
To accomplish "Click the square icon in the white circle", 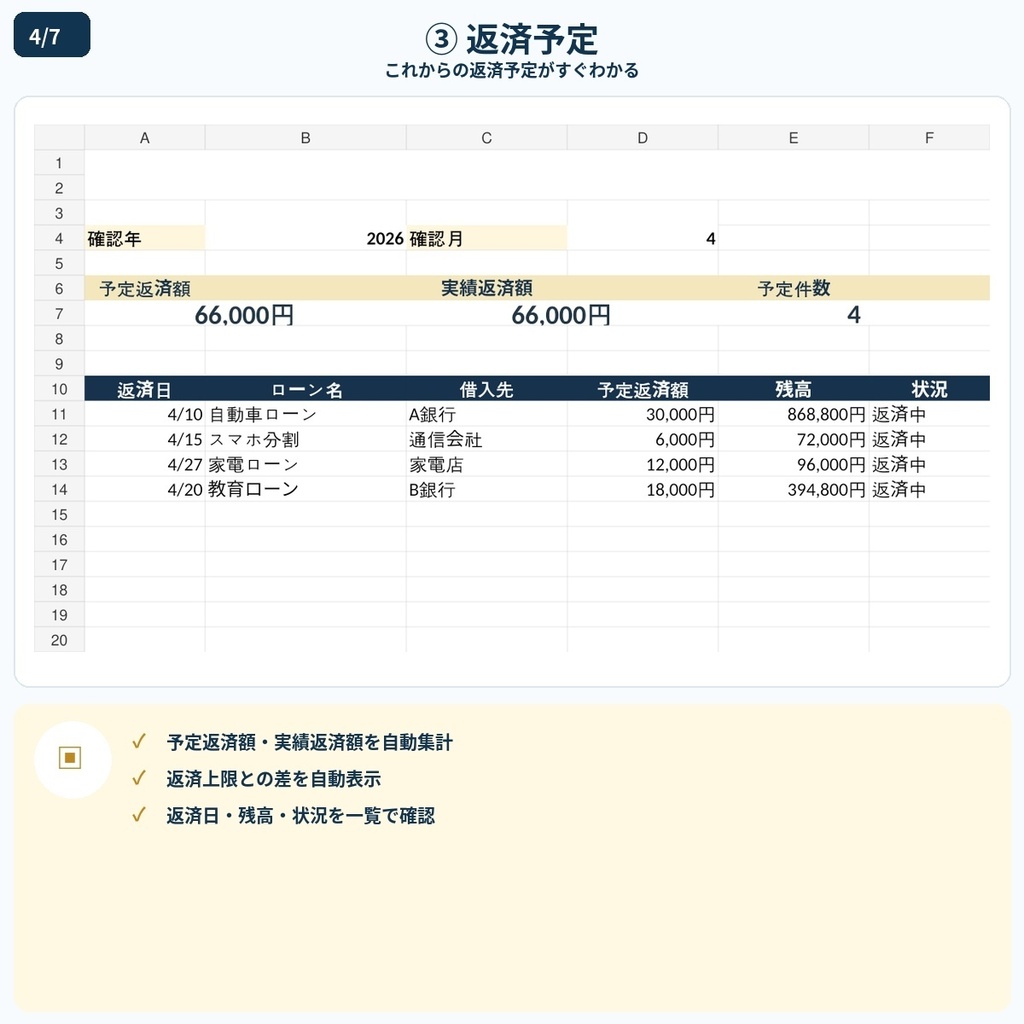I will pyautogui.click(x=70, y=758).
